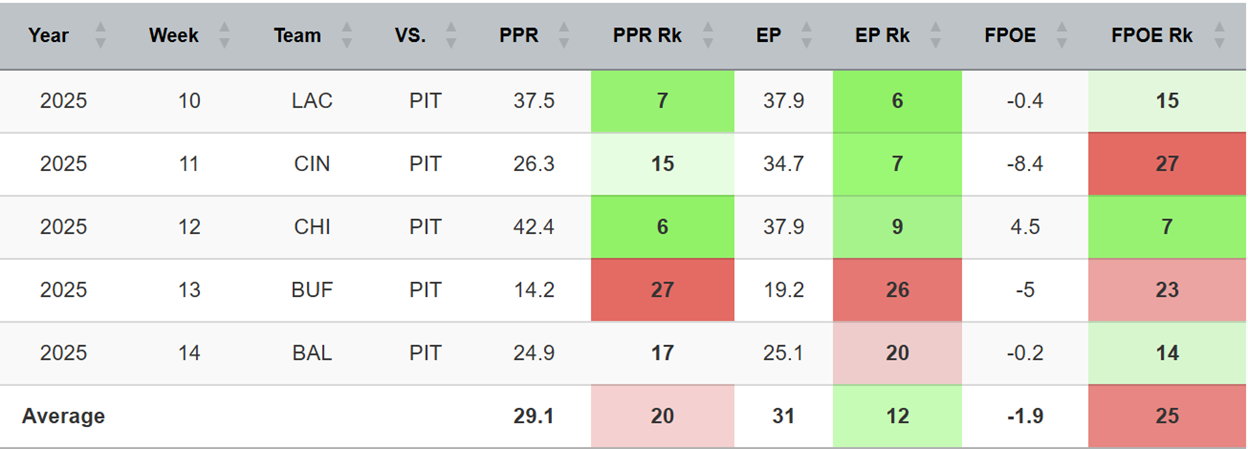Click the sort arrows beside Team
The width and height of the screenshot is (1248, 449).
[346, 36]
